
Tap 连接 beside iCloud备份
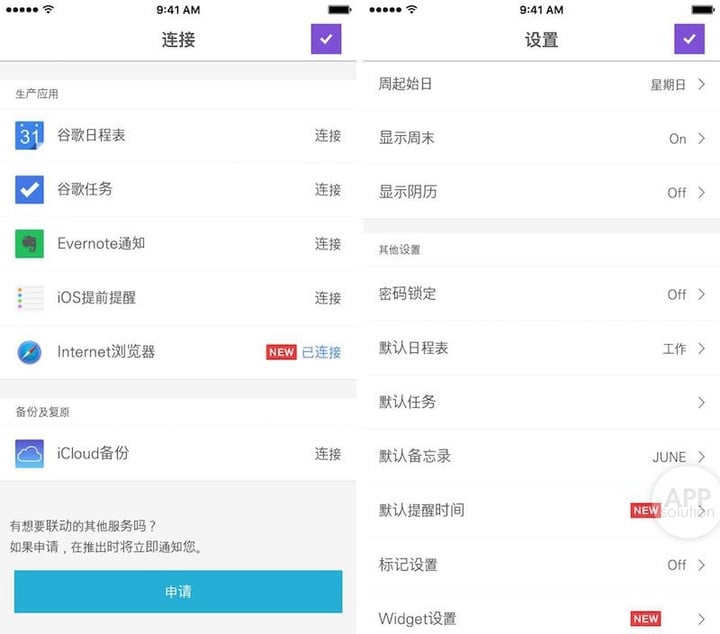328,454
